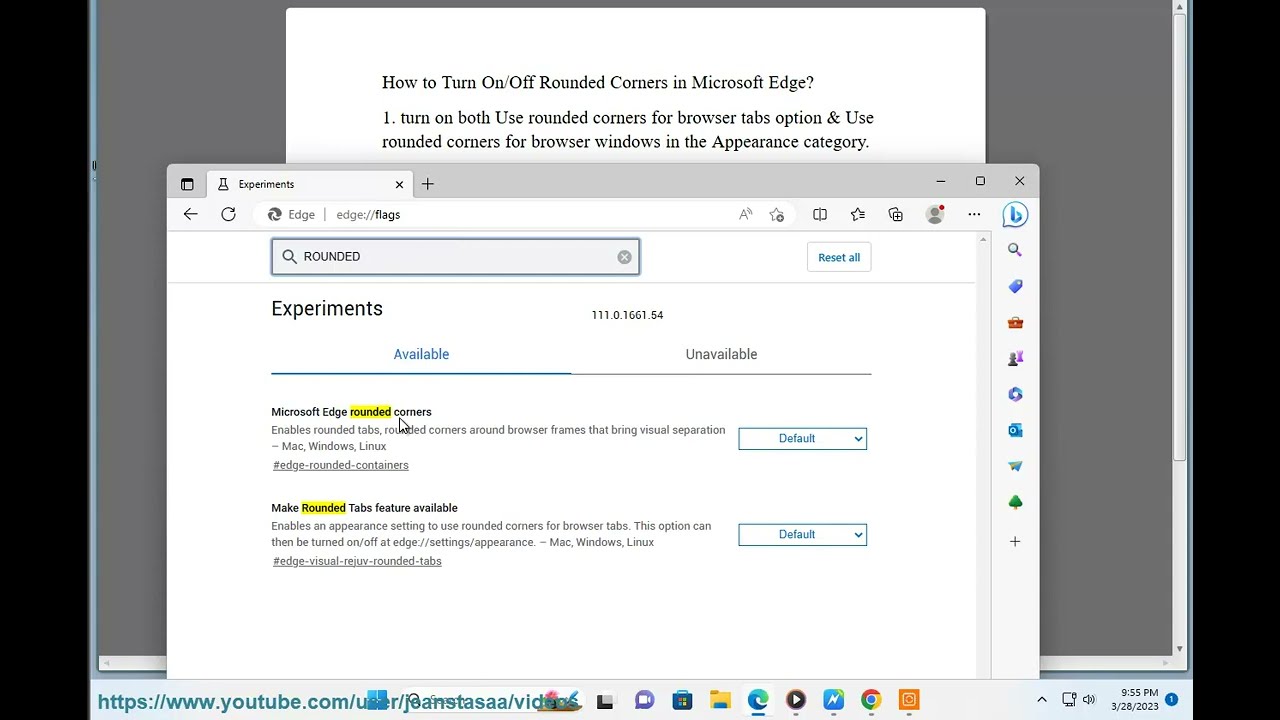
Task: Open sidebar Microsoft 365 icon
Action: click(1015, 394)
